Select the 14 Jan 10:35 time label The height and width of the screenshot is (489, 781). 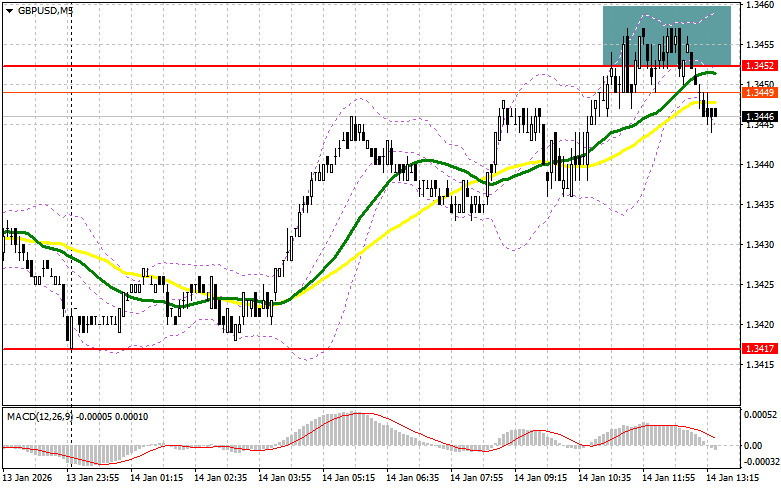pyautogui.click(x=605, y=478)
